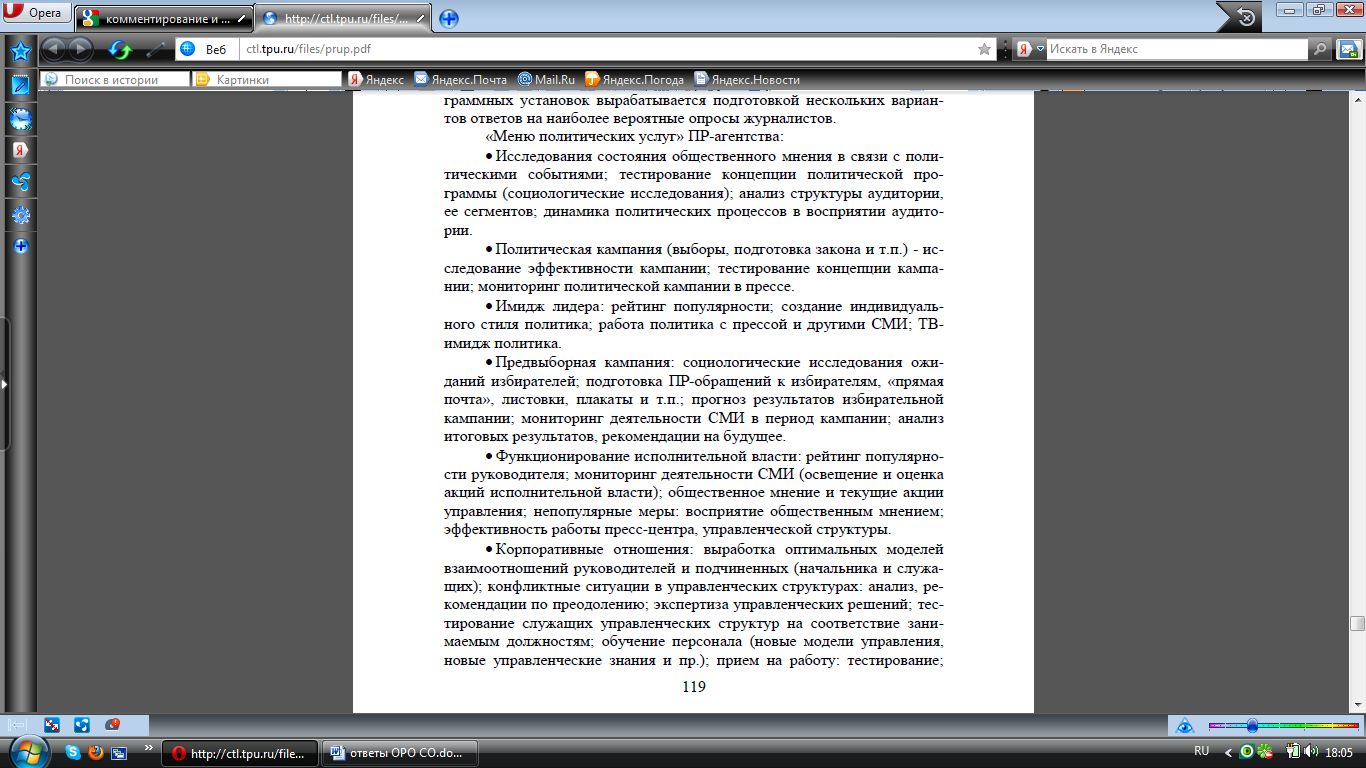Open History clock panel in sidebar
1366x768 pixels.
20,118
